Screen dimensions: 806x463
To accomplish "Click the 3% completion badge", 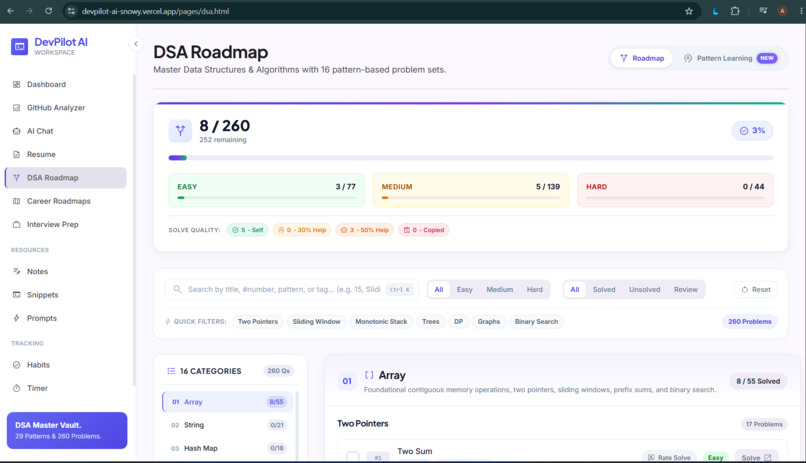I will 752,131.
